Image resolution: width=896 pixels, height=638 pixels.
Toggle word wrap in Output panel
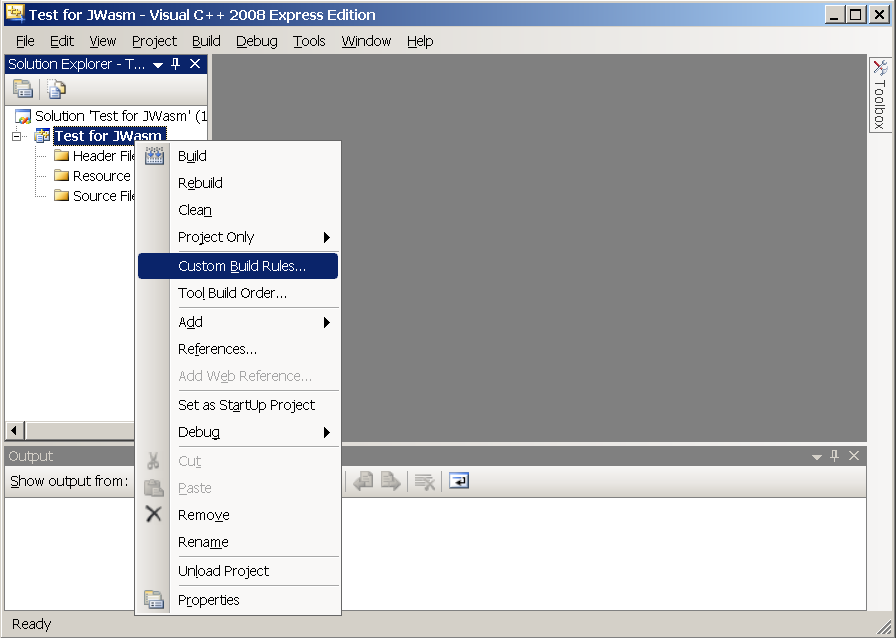click(458, 481)
